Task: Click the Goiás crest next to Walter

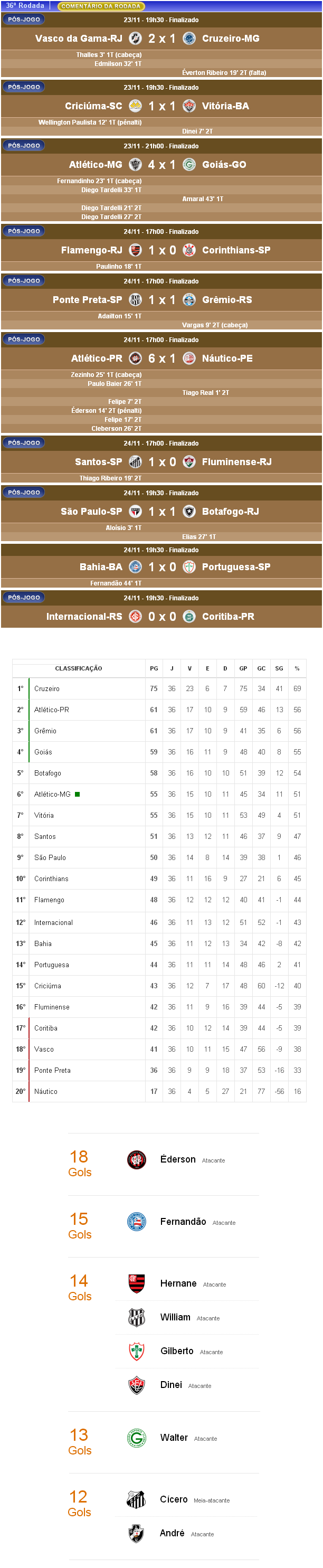Action: [x=137, y=1438]
